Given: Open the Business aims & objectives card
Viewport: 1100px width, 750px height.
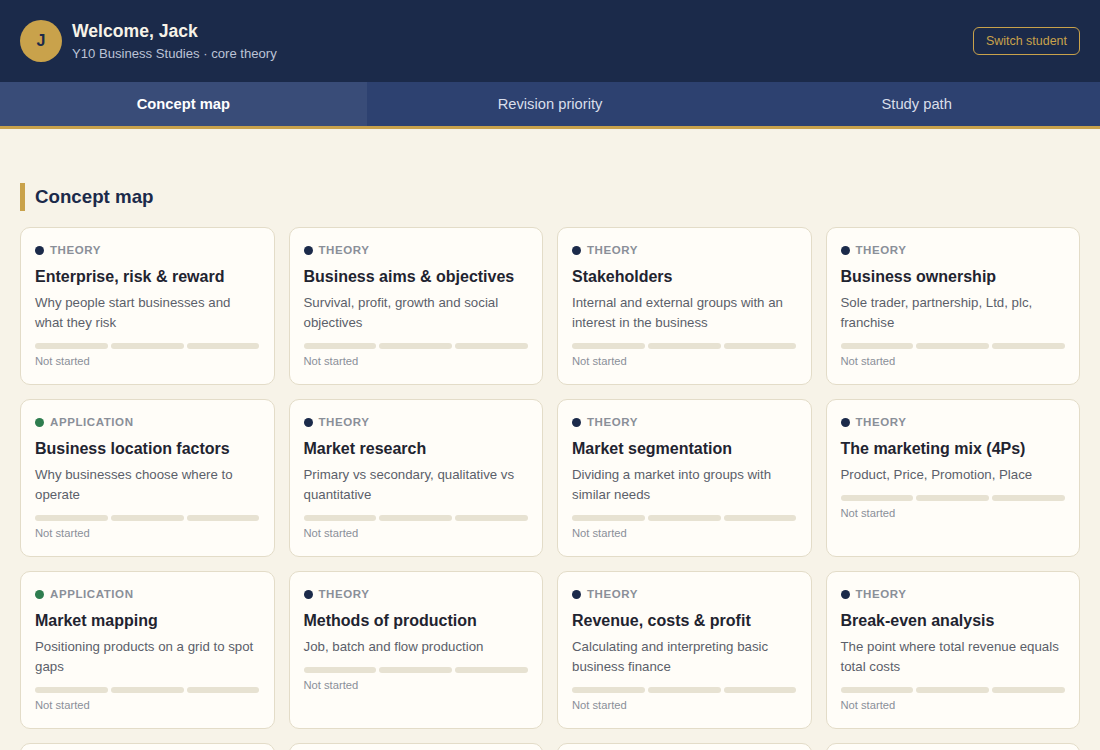Looking at the screenshot, I should point(416,306).
